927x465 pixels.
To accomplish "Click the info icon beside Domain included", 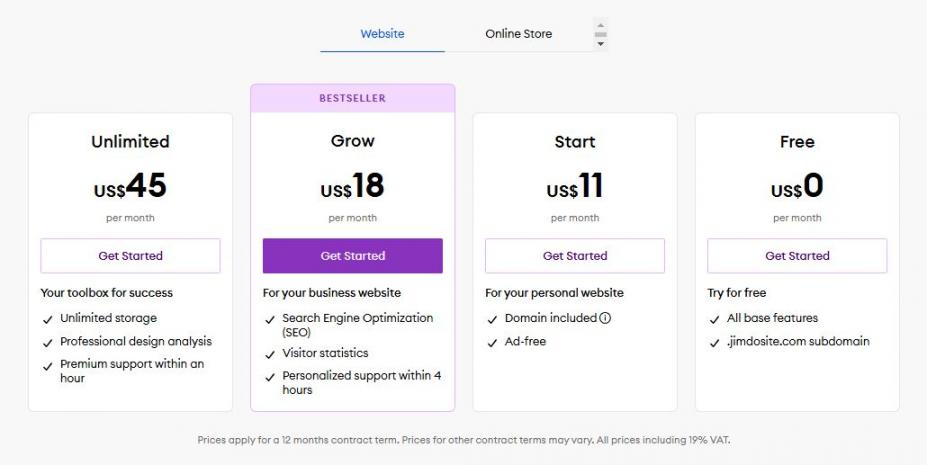I will coord(605,318).
